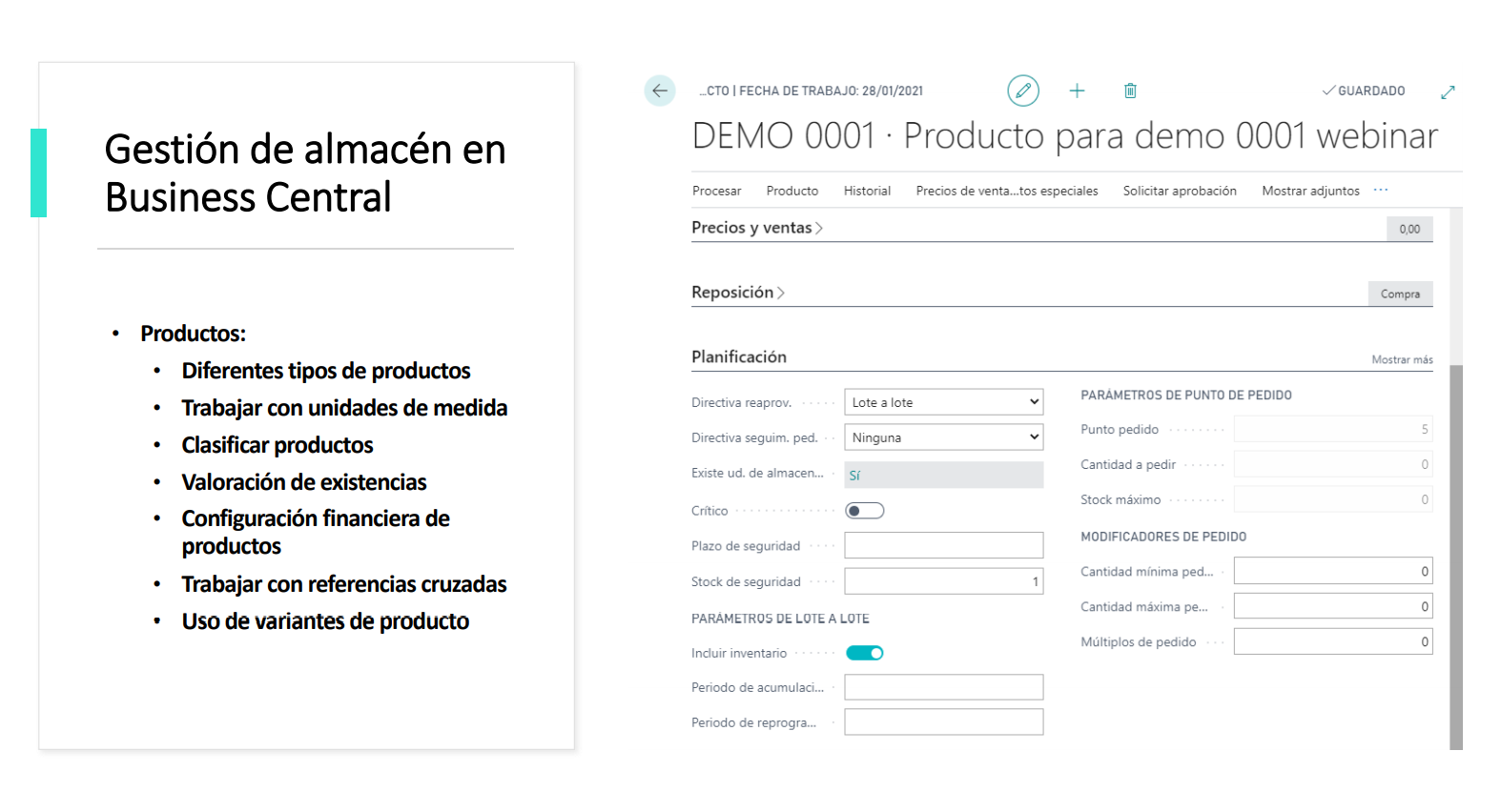Click 'Valoración de existencias' bullet
This screenshot has height=812, width=1501.
pyautogui.click(x=304, y=482)
